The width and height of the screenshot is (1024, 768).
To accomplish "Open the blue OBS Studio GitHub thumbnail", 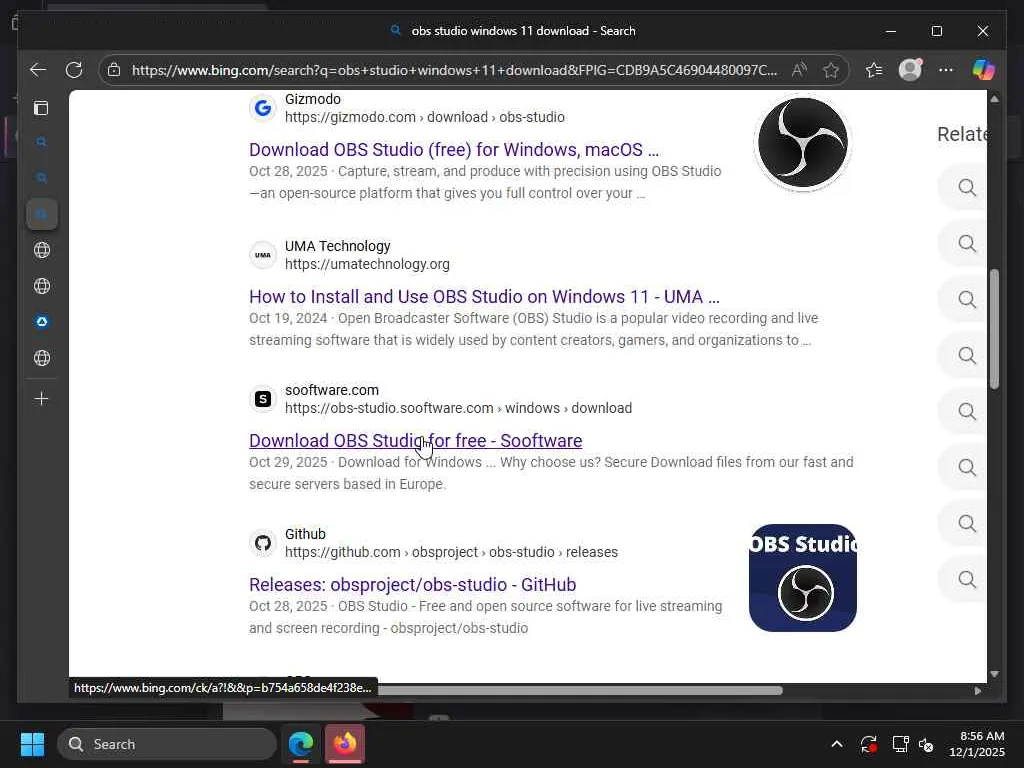I will tap(803, 578).
